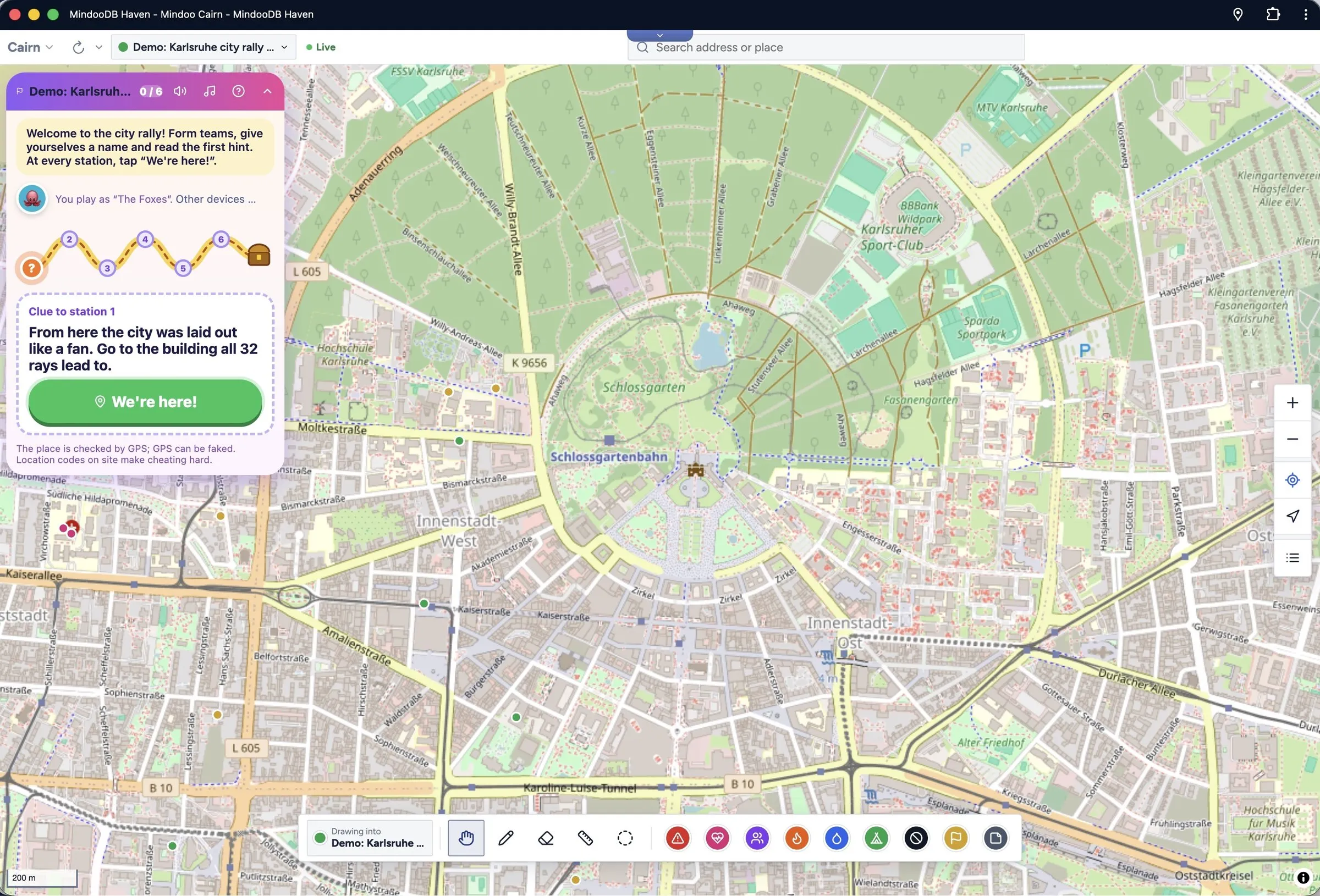
Task: Click the refresh reload icon
Action: [79, 47]
